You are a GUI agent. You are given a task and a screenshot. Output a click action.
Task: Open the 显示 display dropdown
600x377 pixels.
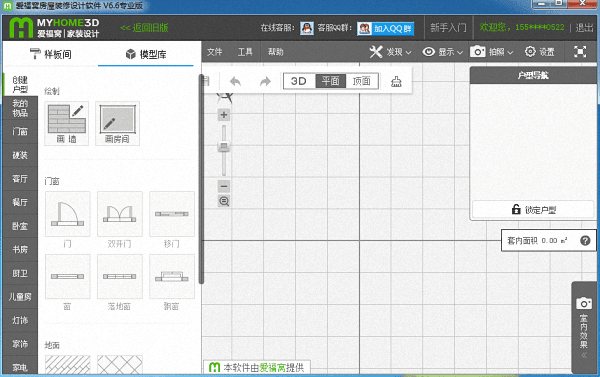point(443,52)
